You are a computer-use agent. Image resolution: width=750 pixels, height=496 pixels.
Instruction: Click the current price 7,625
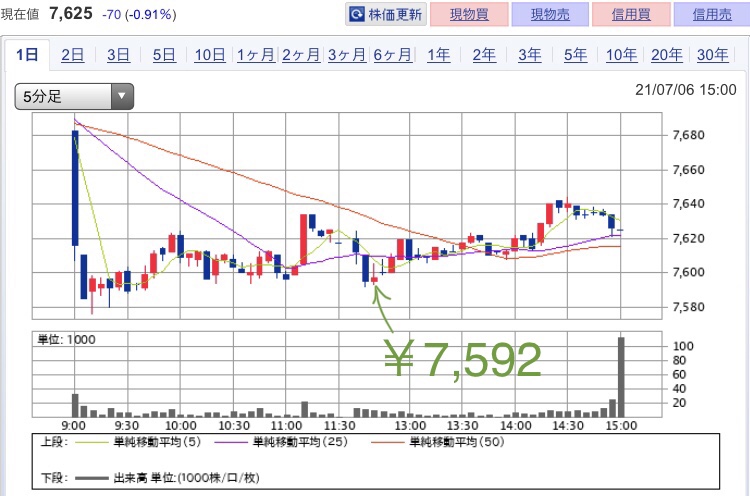coord(71,13)
